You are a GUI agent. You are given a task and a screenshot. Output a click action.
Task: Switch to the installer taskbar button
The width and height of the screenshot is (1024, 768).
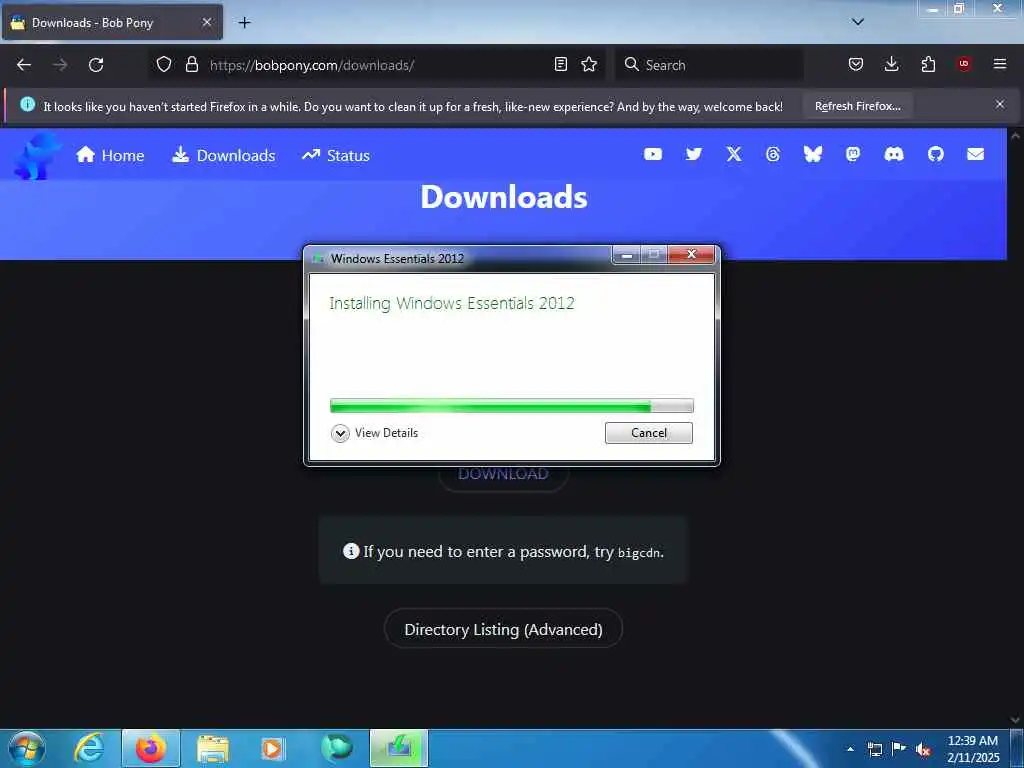399,748
